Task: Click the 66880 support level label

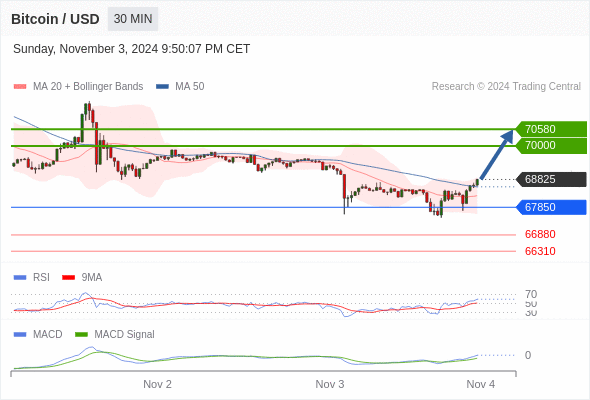Action: pyautogui.click(x=540, y=234)
